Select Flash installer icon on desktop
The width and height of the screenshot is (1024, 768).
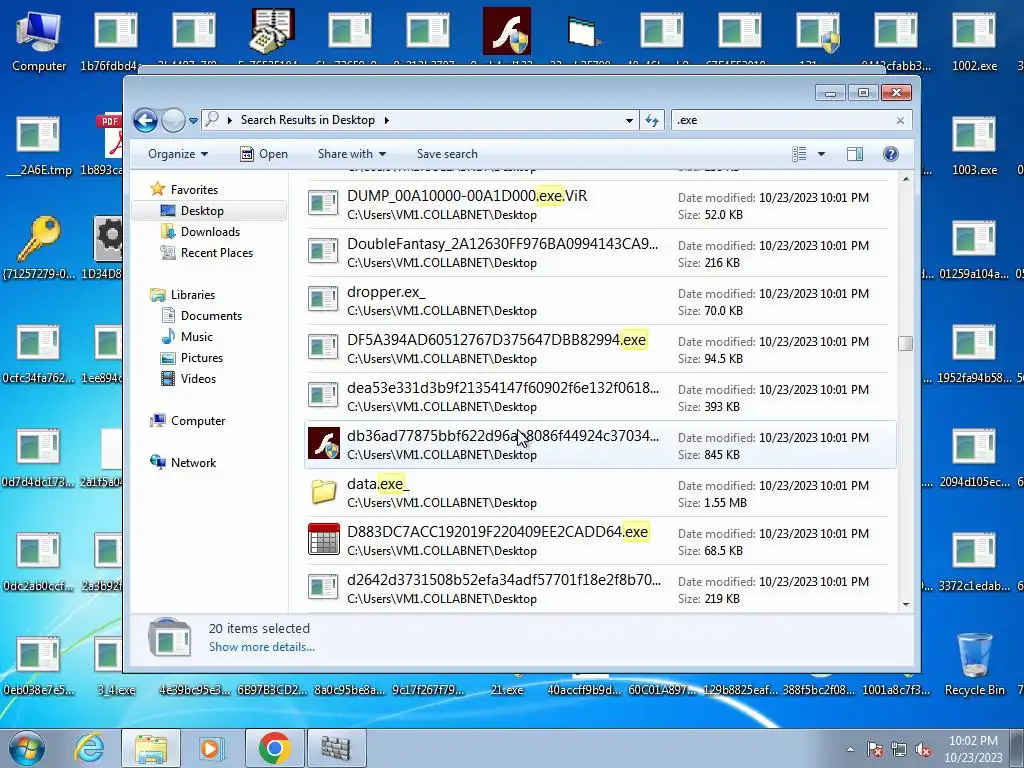pyautogui.click(x=507, y=31)
